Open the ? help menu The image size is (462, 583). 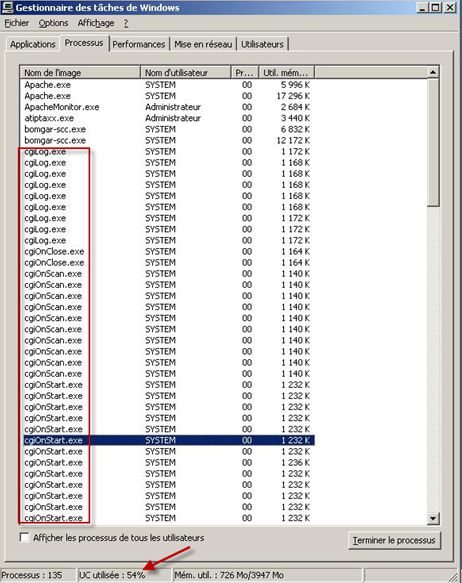tap(126, 23)
